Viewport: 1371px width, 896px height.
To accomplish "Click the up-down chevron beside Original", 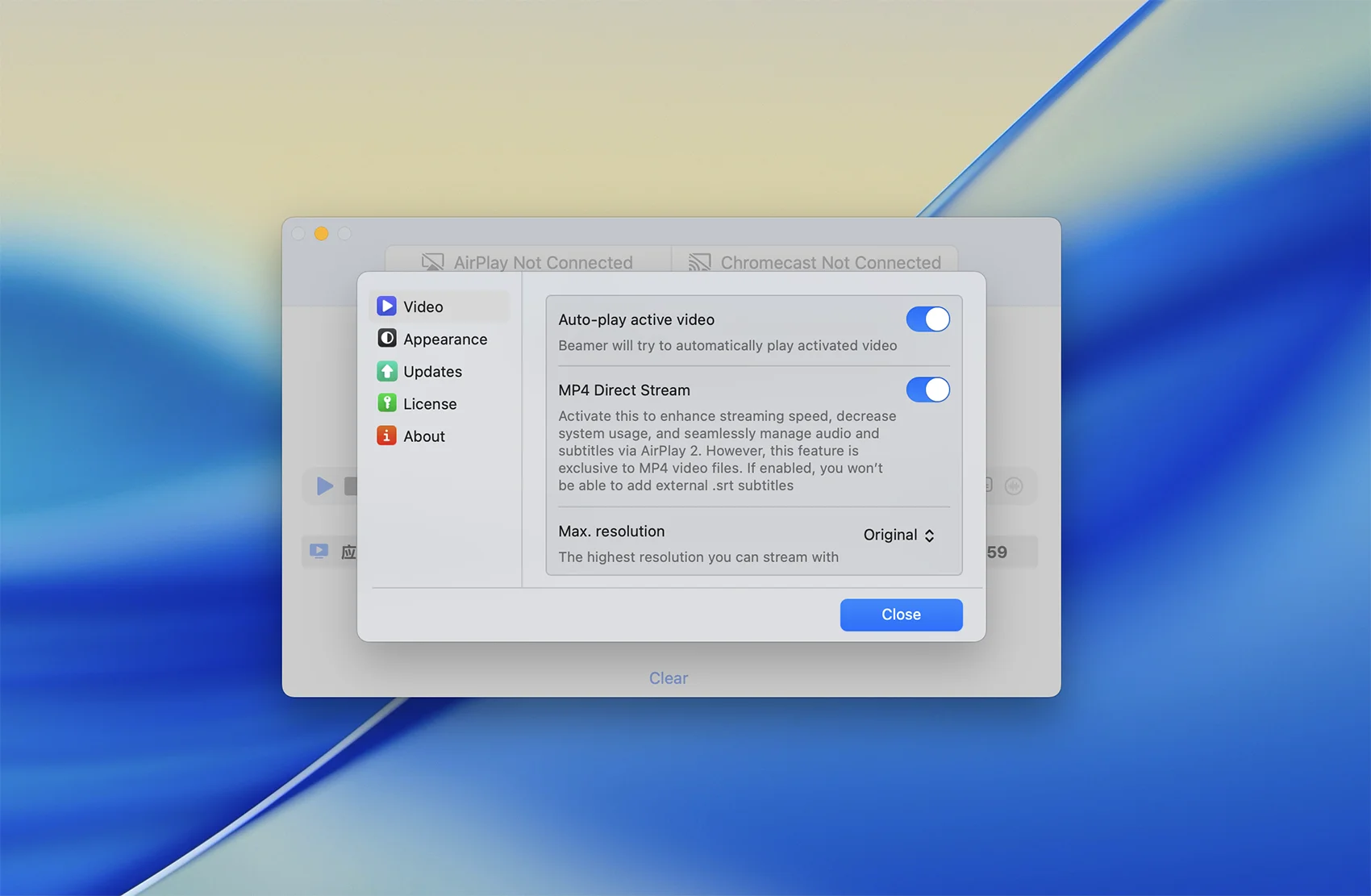I will point(930,536).
